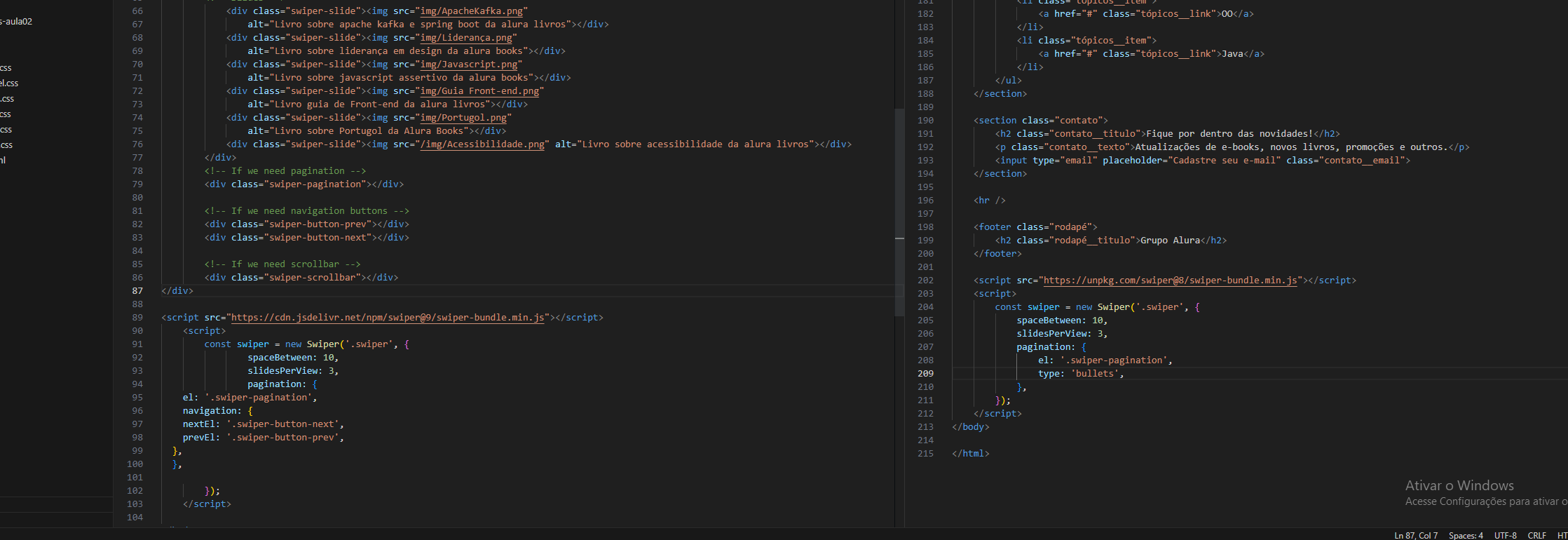Image resolution: width=1568 pixels, height=540 pixels.
Task: Click "type: 'bullets'," on line 209
Action: 1082,374
